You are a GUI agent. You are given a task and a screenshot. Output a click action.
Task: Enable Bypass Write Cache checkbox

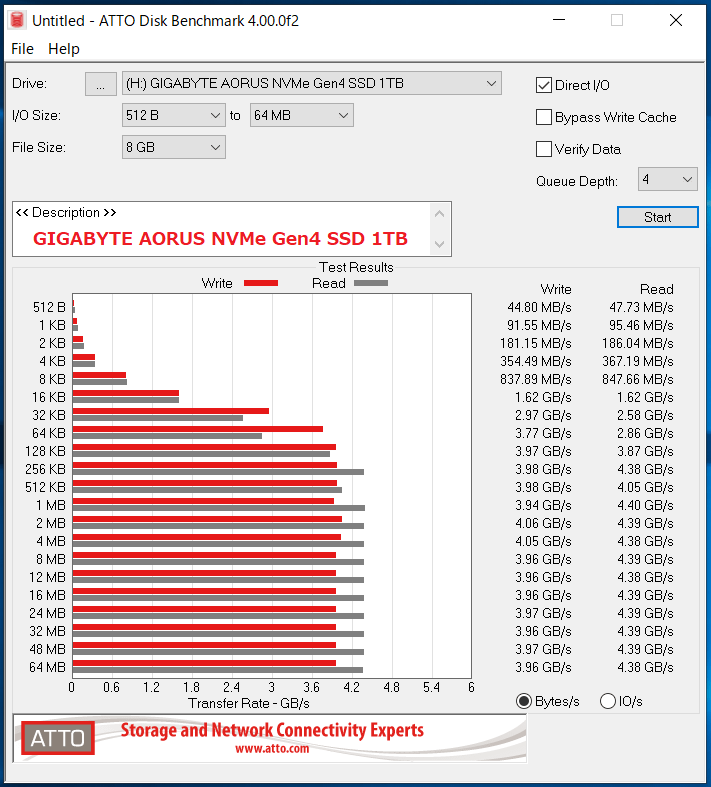pos(544,117)
